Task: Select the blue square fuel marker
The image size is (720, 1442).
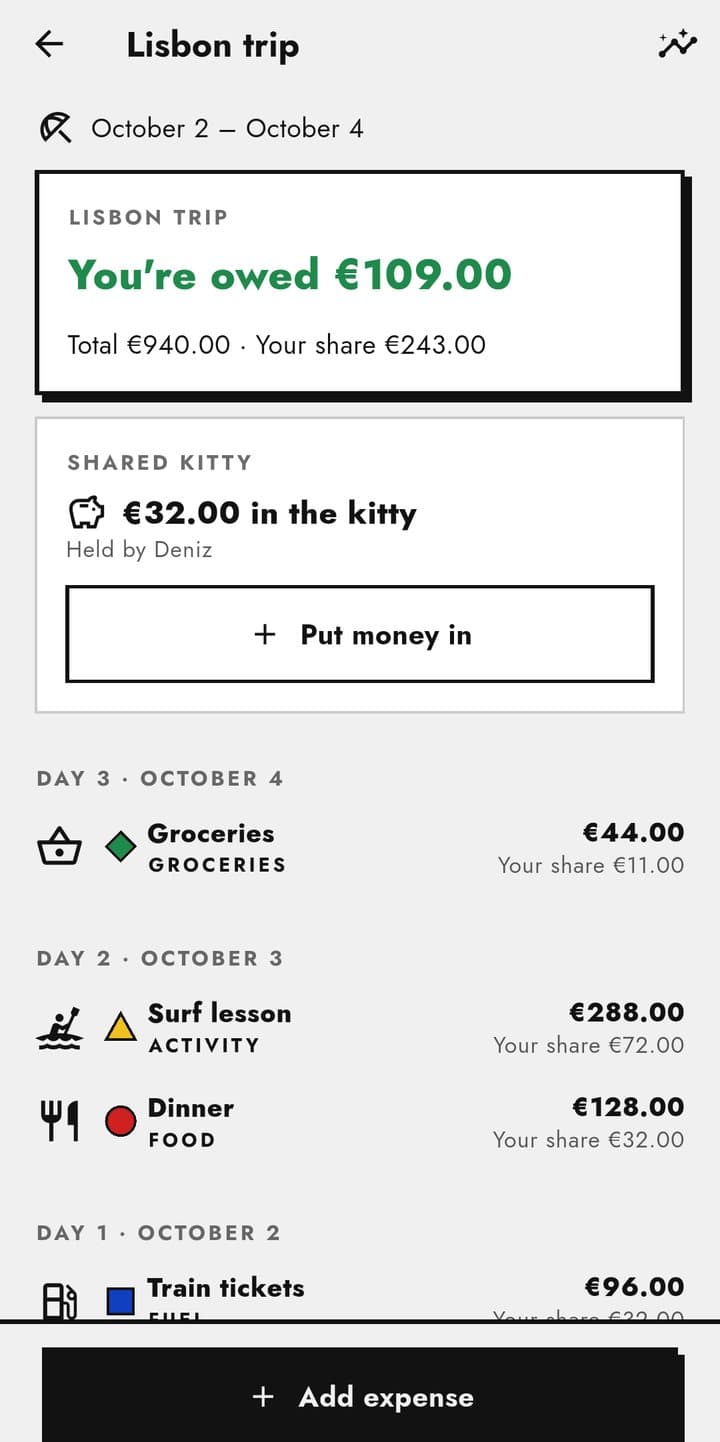Action: [121, 1301]
